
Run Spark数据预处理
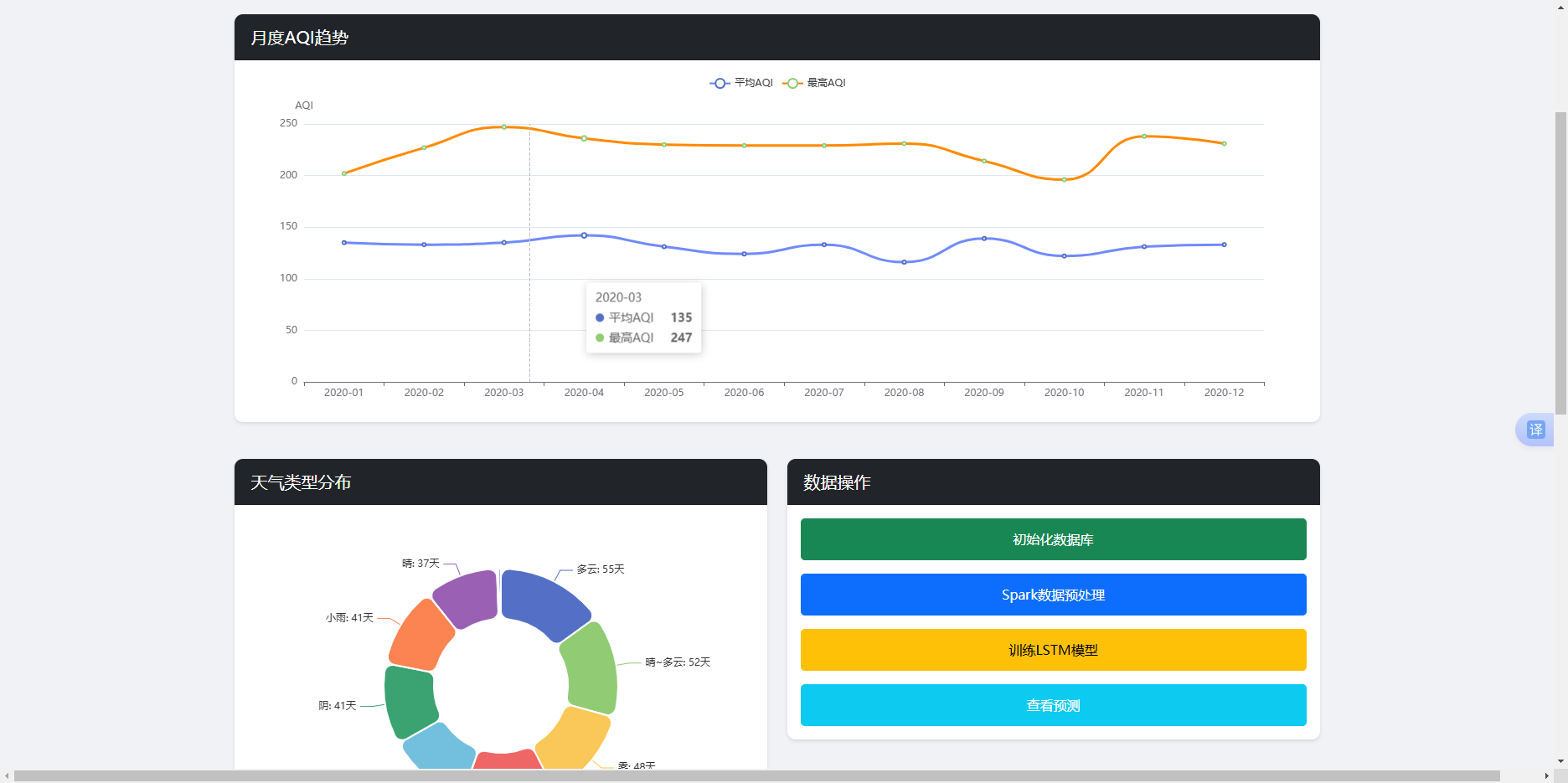(1053, 595)
